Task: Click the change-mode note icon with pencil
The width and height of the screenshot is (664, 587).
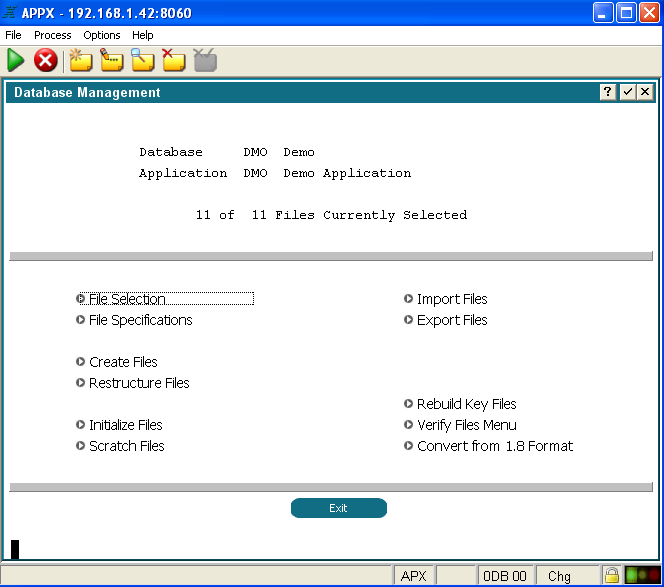Action: pos(112,61)
